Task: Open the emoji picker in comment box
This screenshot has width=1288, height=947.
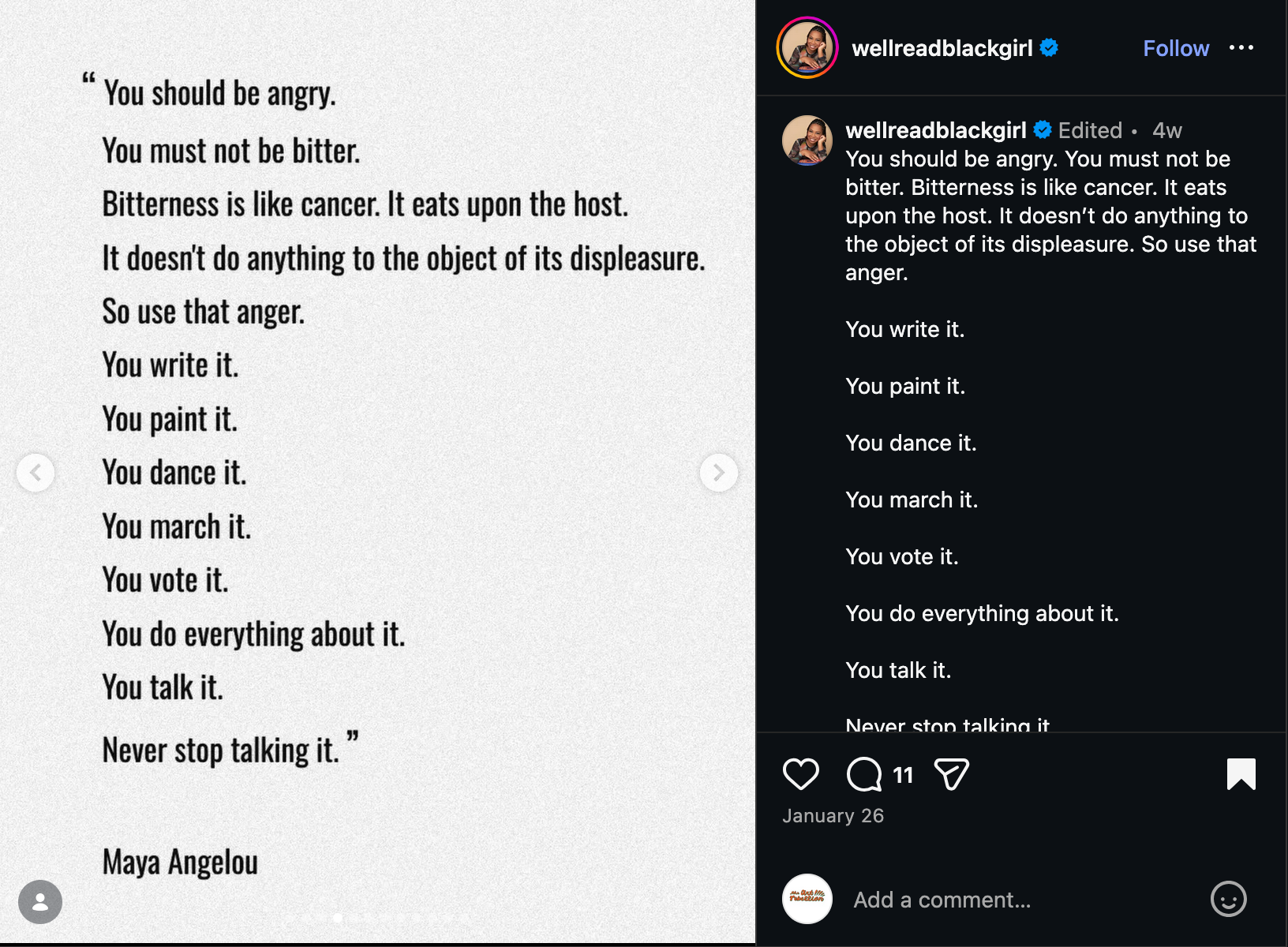Action: point(1228,899)
